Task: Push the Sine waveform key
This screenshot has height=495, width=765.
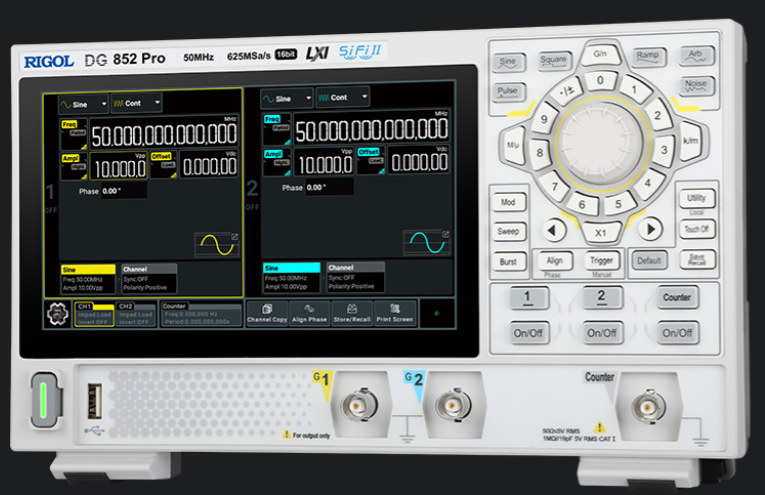Action: tap(508, 62)
